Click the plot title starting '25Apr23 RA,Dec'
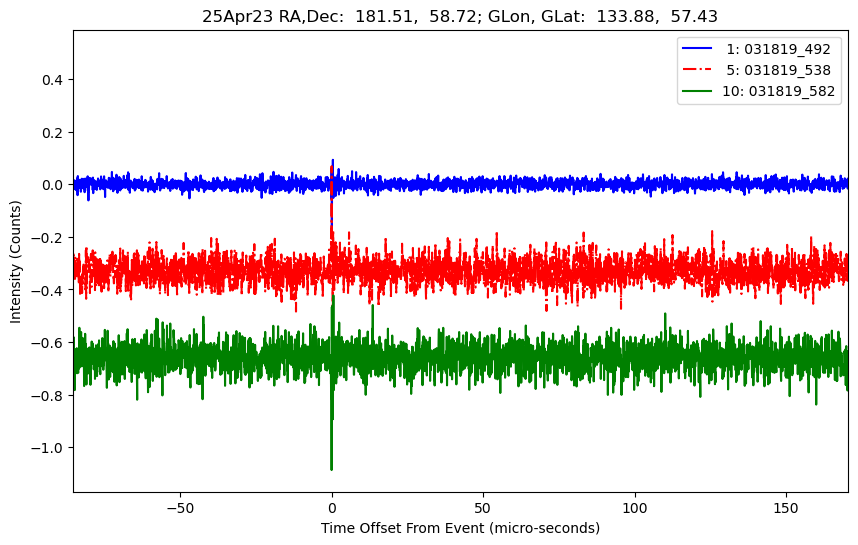Image resolution: width=858 pixels, height=545 pixels. point(460,16)
